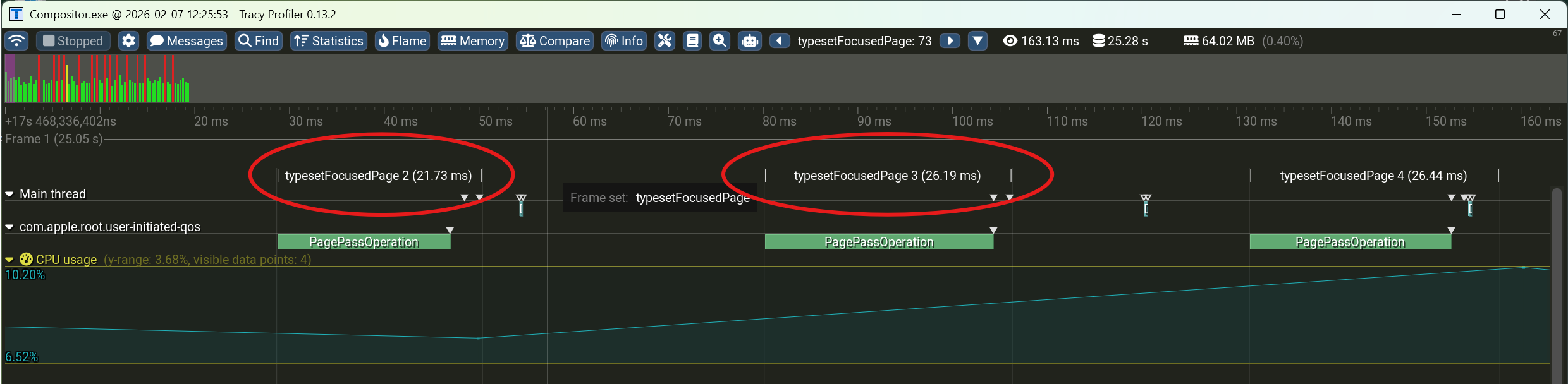Click the robot icon button

[x=750, y=41]
